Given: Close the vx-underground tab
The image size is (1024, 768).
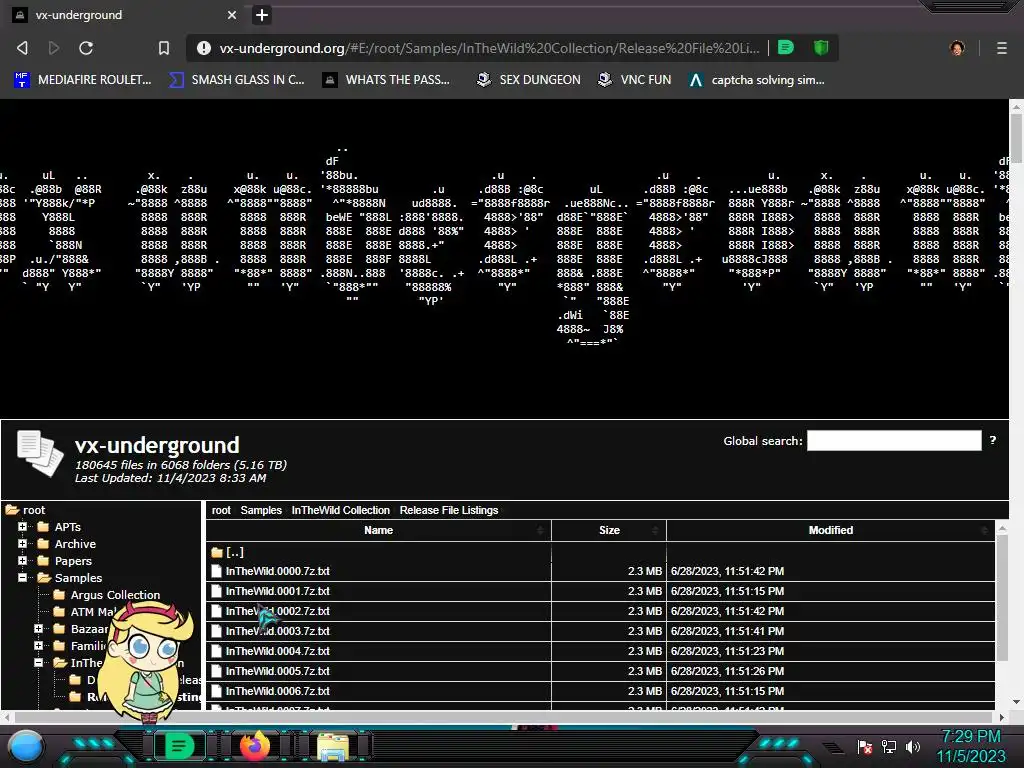Looking at the screenshot, I should (x=232, y=15).
